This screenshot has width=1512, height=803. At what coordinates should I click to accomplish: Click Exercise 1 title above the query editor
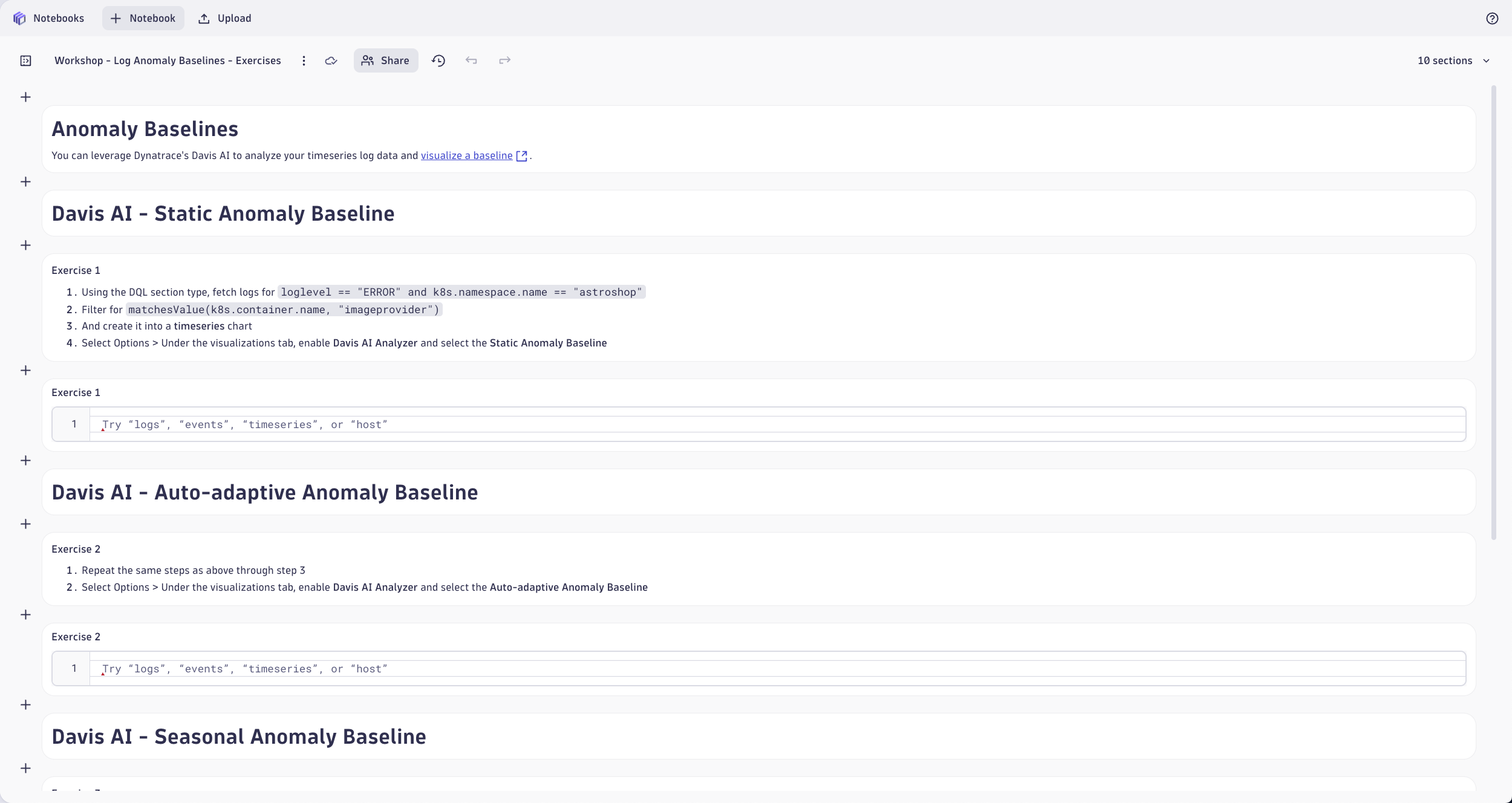tap(76, 392)
